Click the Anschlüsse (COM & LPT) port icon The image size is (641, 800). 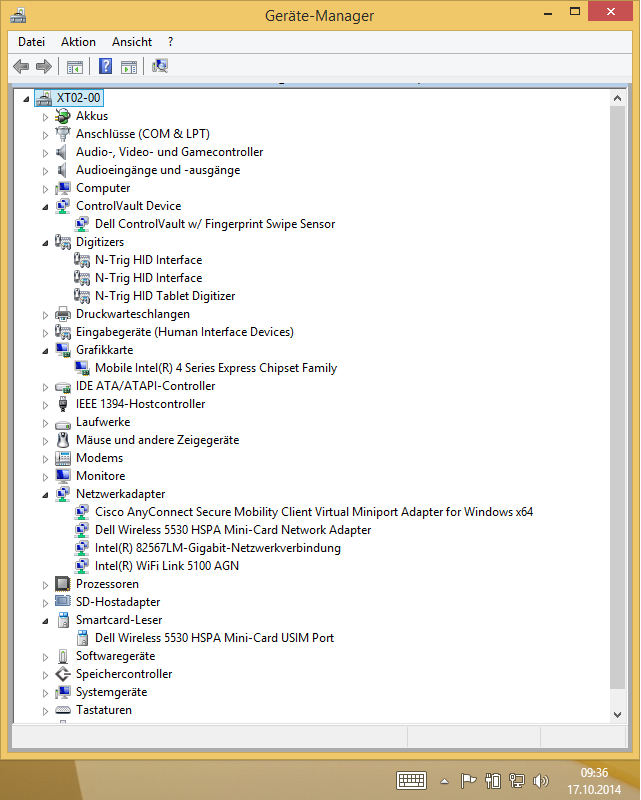pos(63,134)
